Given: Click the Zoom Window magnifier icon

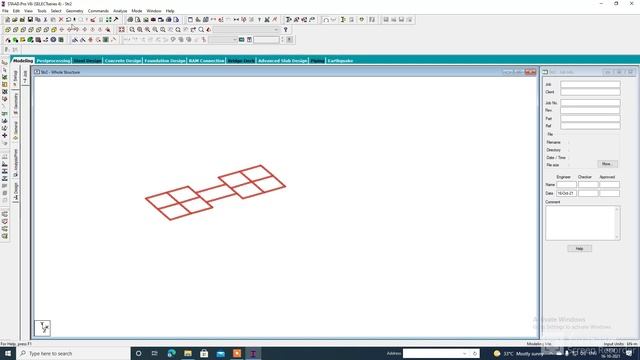Looking at the screenshot, I should [132, 30].
